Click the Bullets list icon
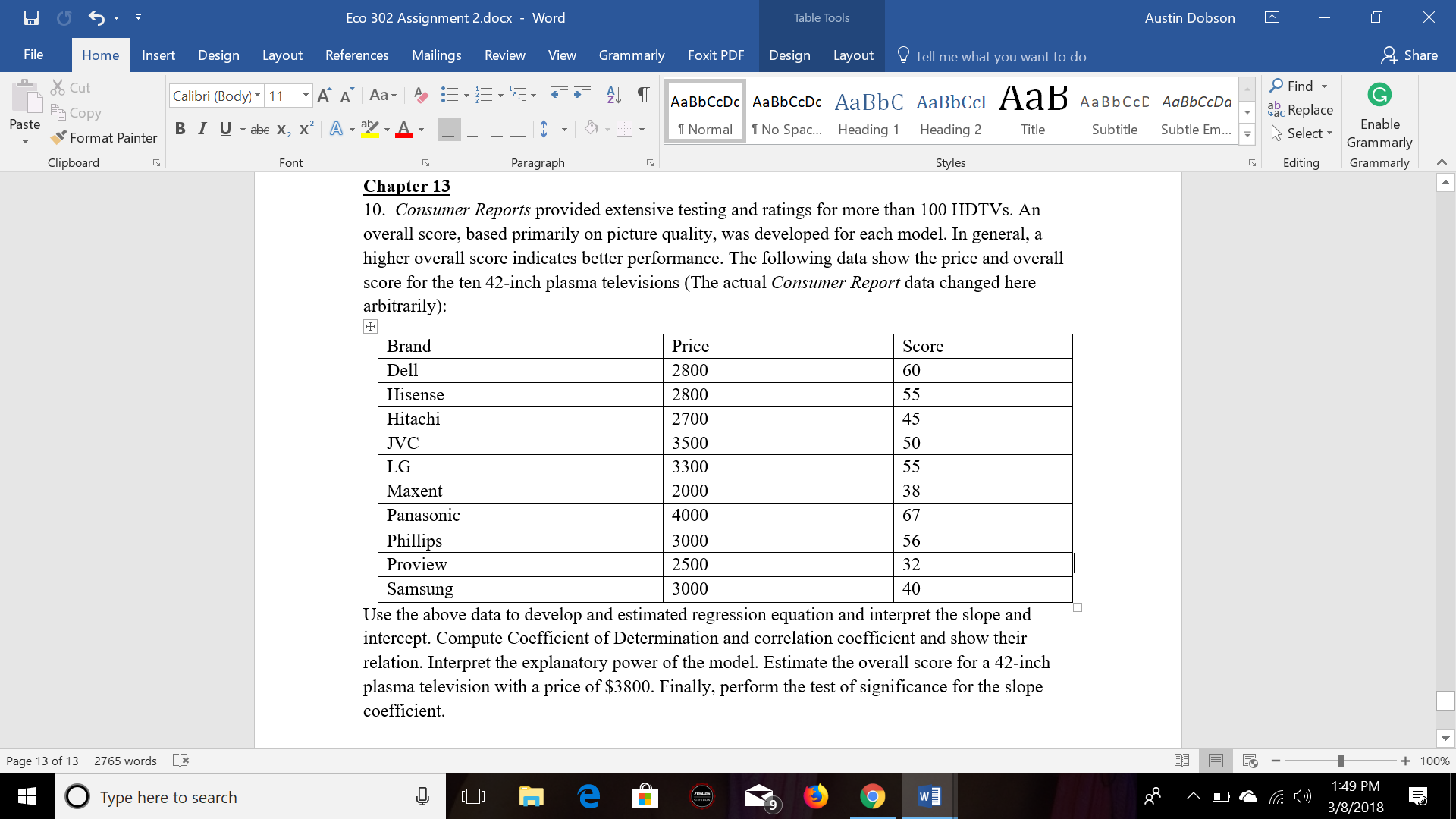1456x819 pixels. click(x=449, y=95)
